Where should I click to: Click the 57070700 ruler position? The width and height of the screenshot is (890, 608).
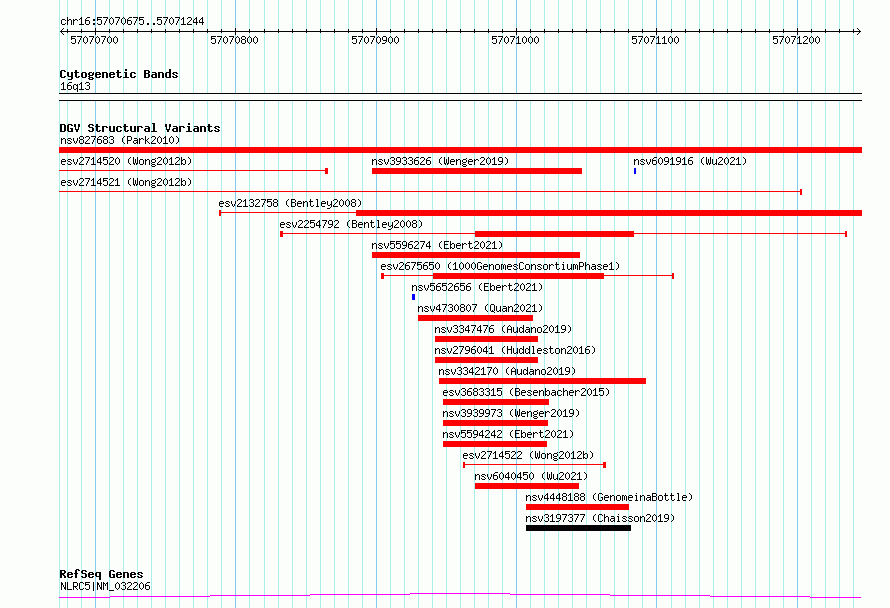click(x=94, y=40)
